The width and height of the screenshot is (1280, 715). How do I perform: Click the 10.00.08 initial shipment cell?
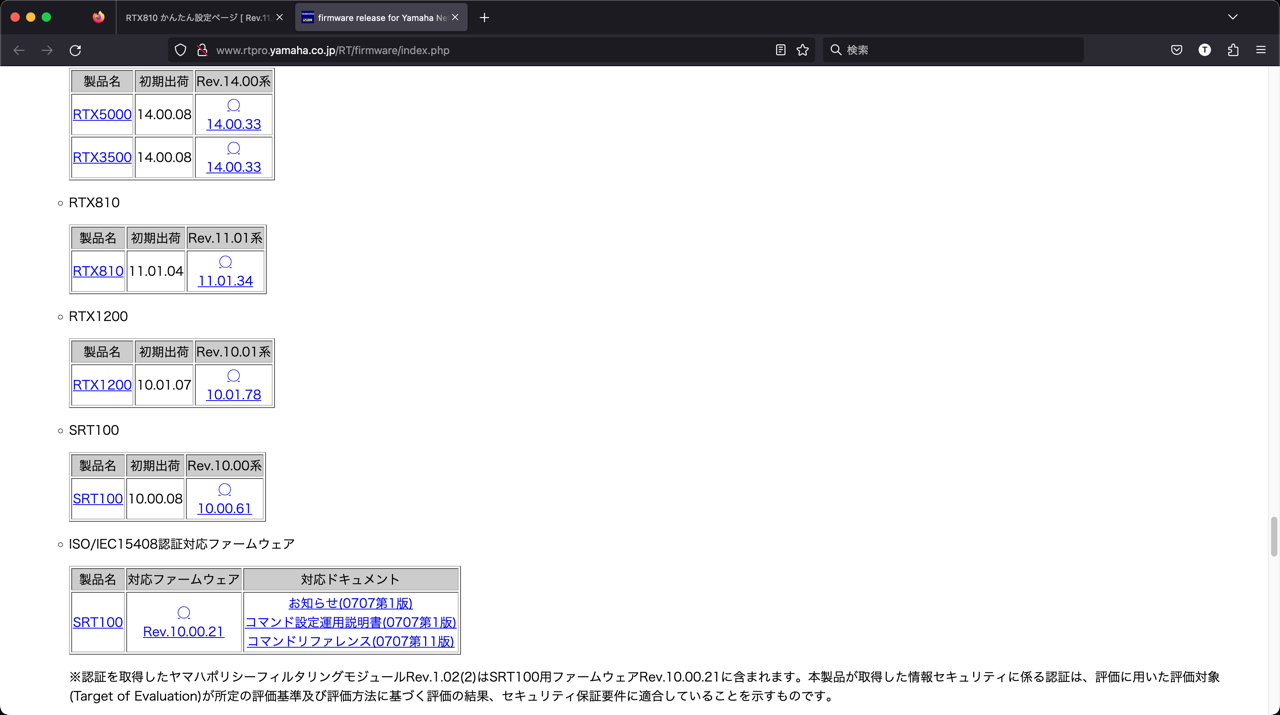coord(156,499)
